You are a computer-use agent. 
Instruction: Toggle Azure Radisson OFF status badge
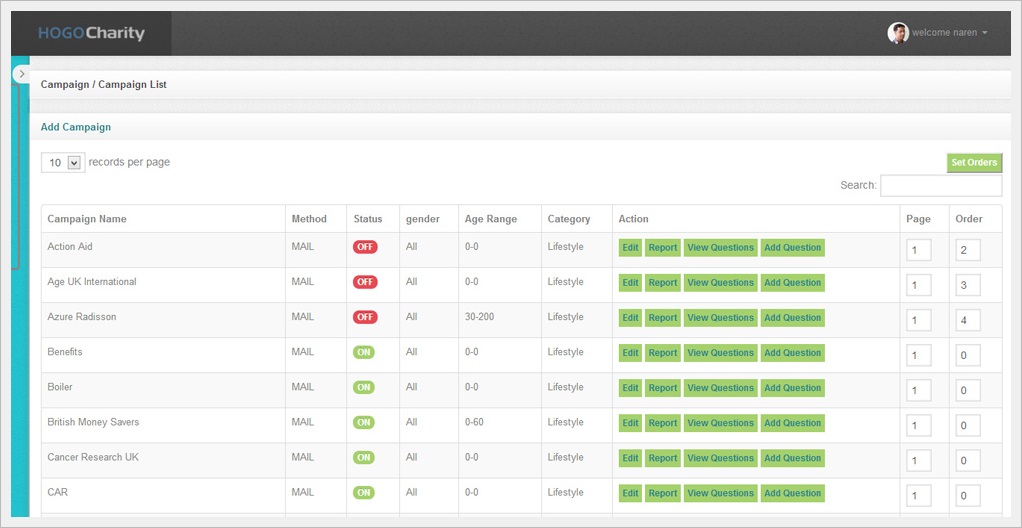(x=365, y=317)
